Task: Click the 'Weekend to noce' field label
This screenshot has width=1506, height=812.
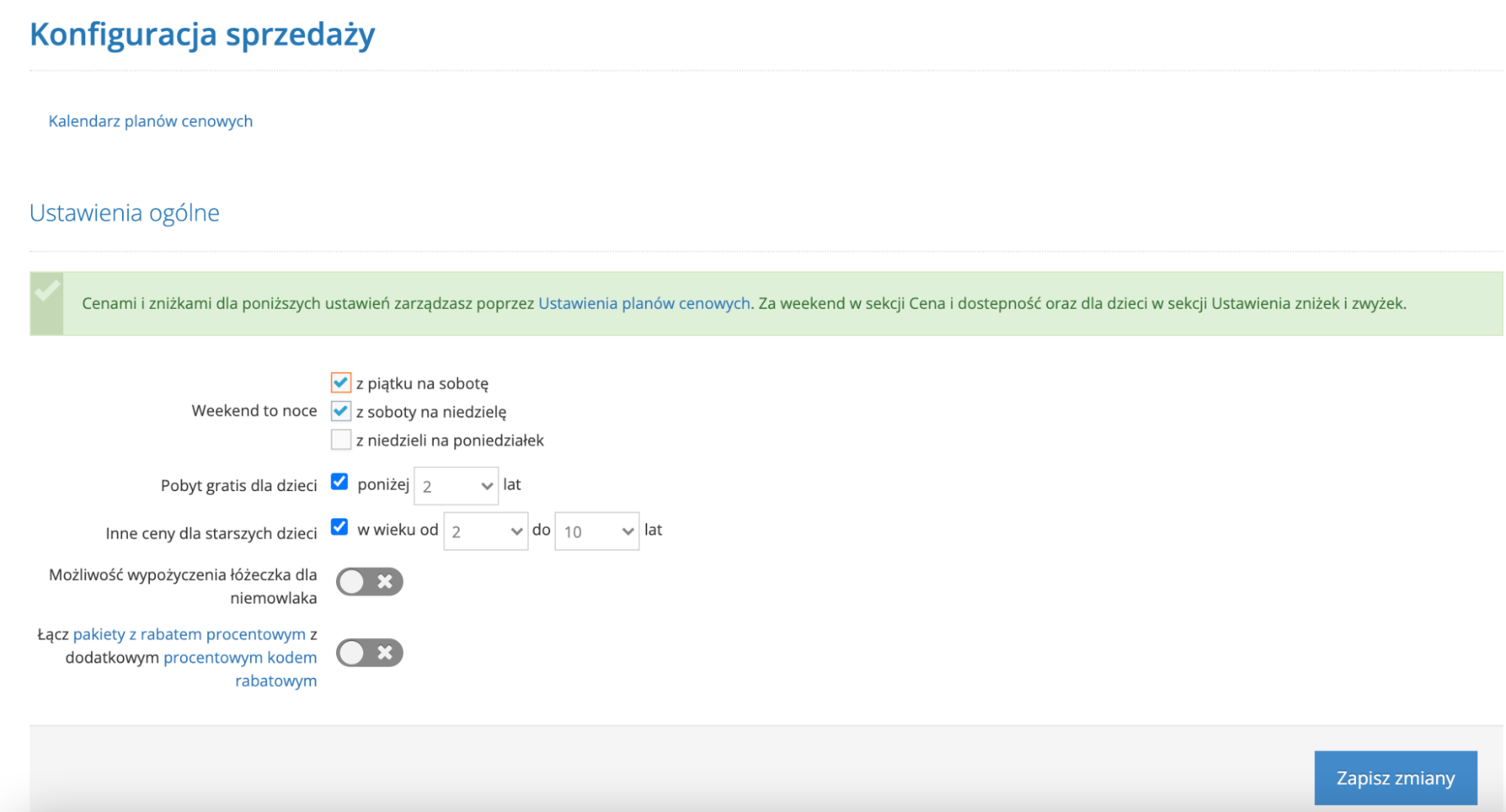Action: [254, 411]
